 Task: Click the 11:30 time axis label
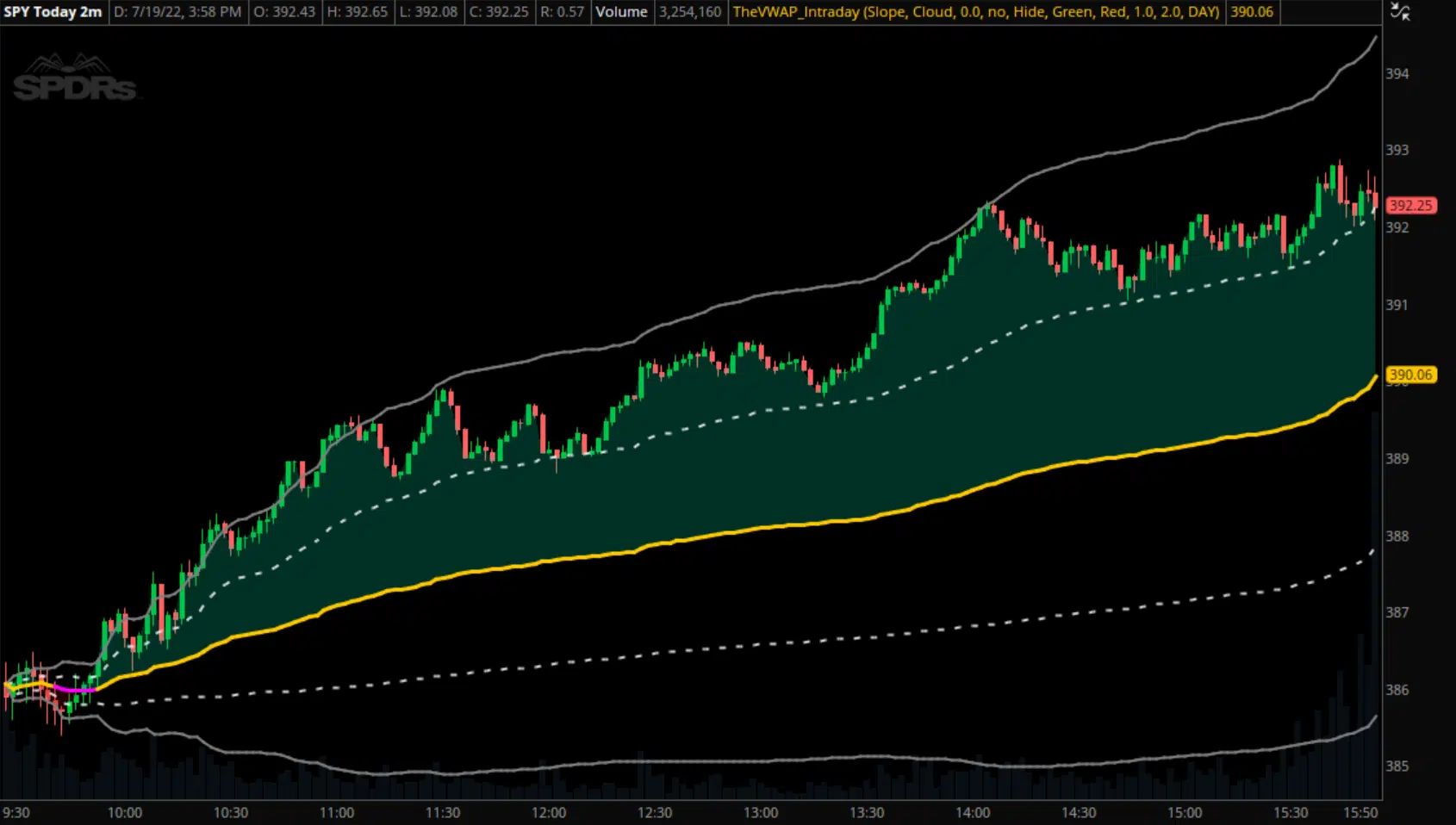443,812
